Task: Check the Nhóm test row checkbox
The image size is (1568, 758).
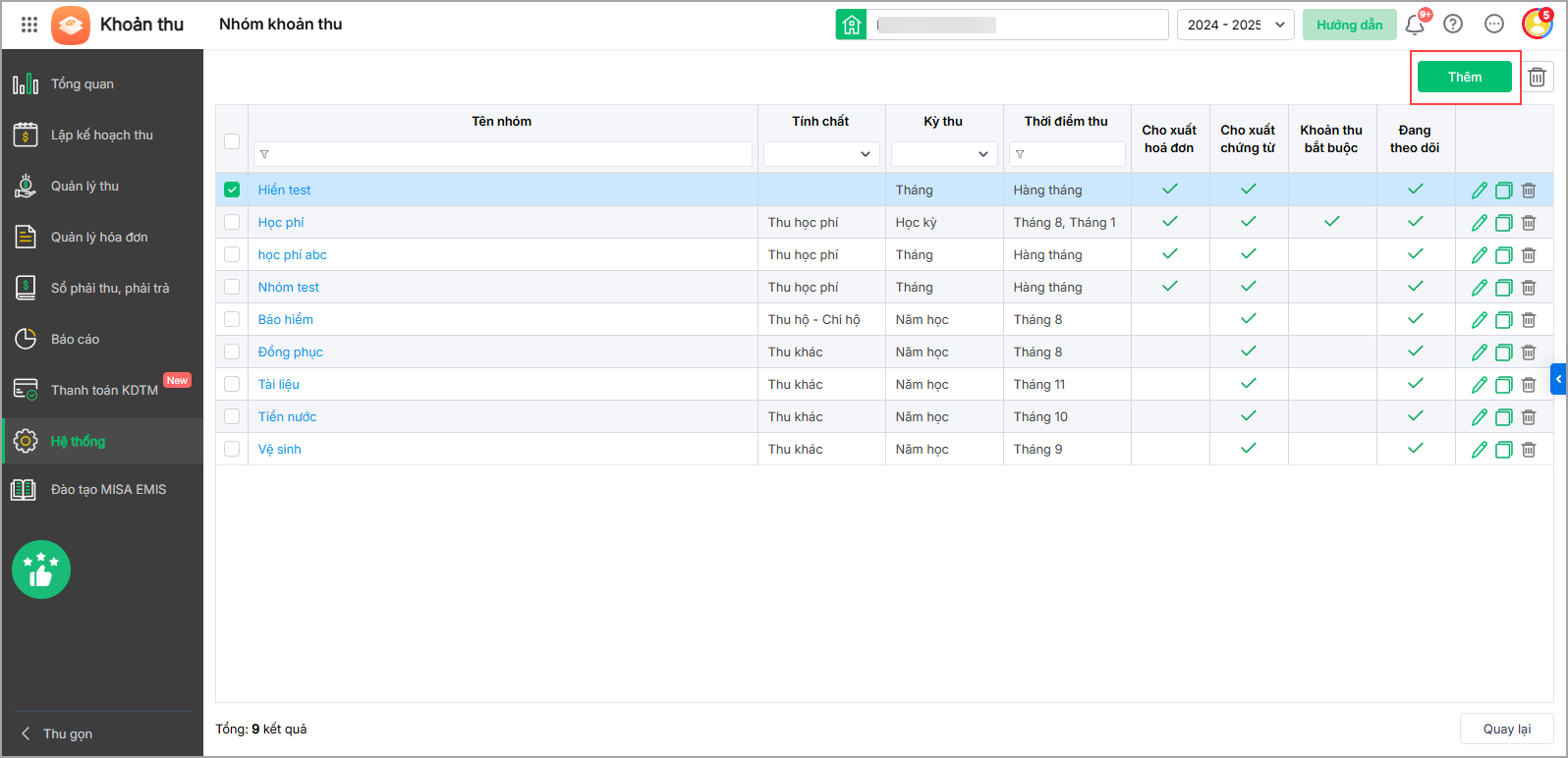Action: (232, 287)
